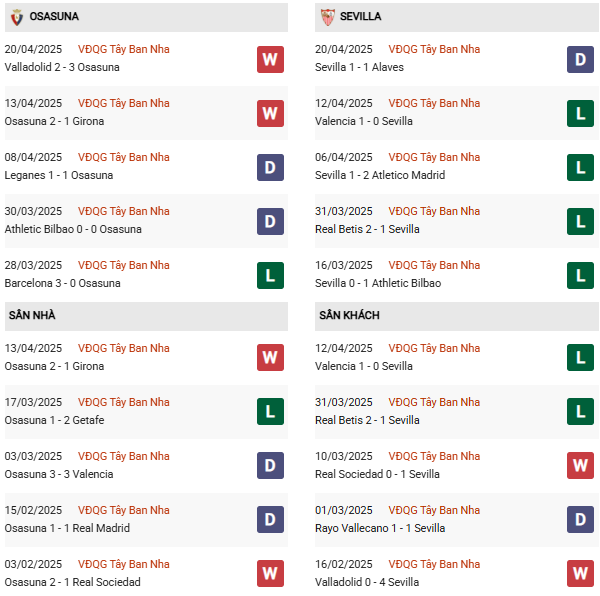Click the L badge for Osasuna 1 - 2 Getafe

pos(270,411)
